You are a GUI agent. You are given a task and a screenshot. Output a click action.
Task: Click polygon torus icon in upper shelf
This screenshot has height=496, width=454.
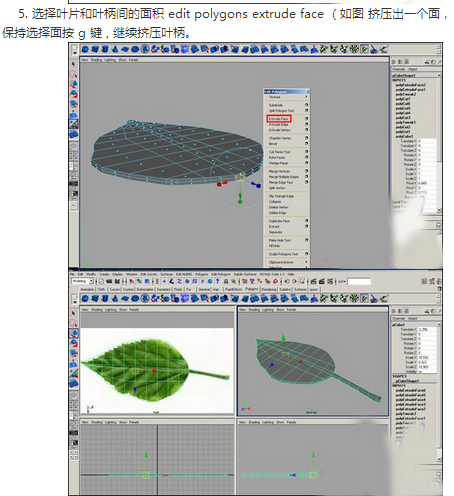(x=135, y=49)
